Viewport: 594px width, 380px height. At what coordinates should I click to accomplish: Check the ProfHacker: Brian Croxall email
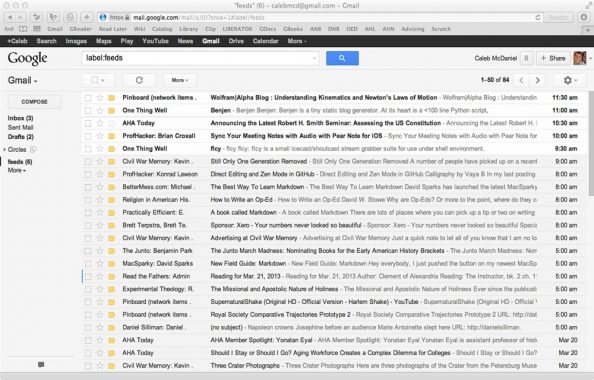(88, 136)
